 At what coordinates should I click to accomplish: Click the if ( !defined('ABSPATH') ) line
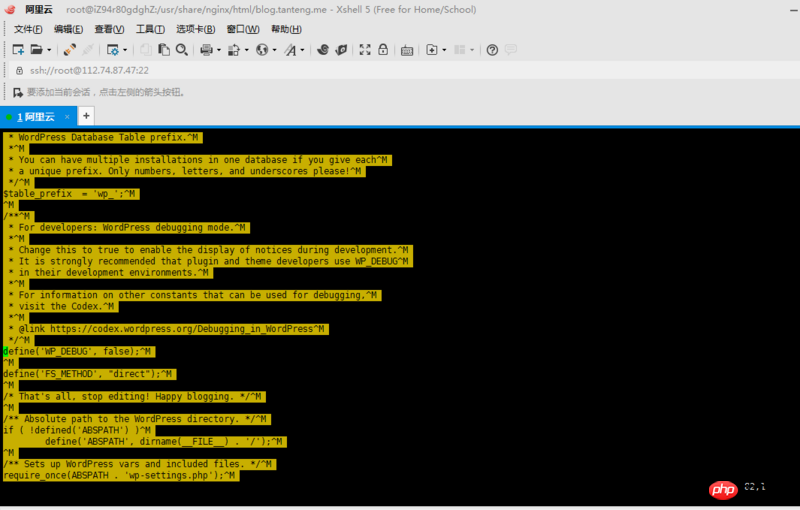click(79, 430)
